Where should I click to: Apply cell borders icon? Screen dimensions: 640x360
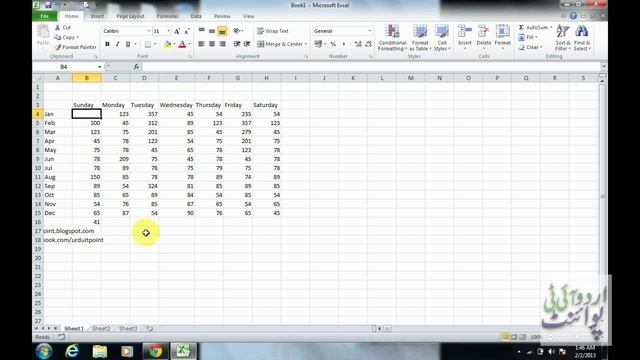148,44
